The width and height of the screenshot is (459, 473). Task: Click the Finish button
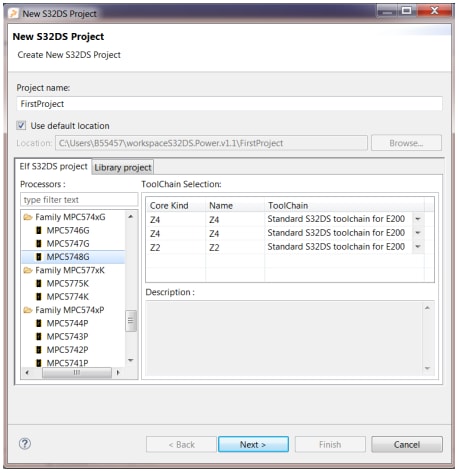[330, 444]
